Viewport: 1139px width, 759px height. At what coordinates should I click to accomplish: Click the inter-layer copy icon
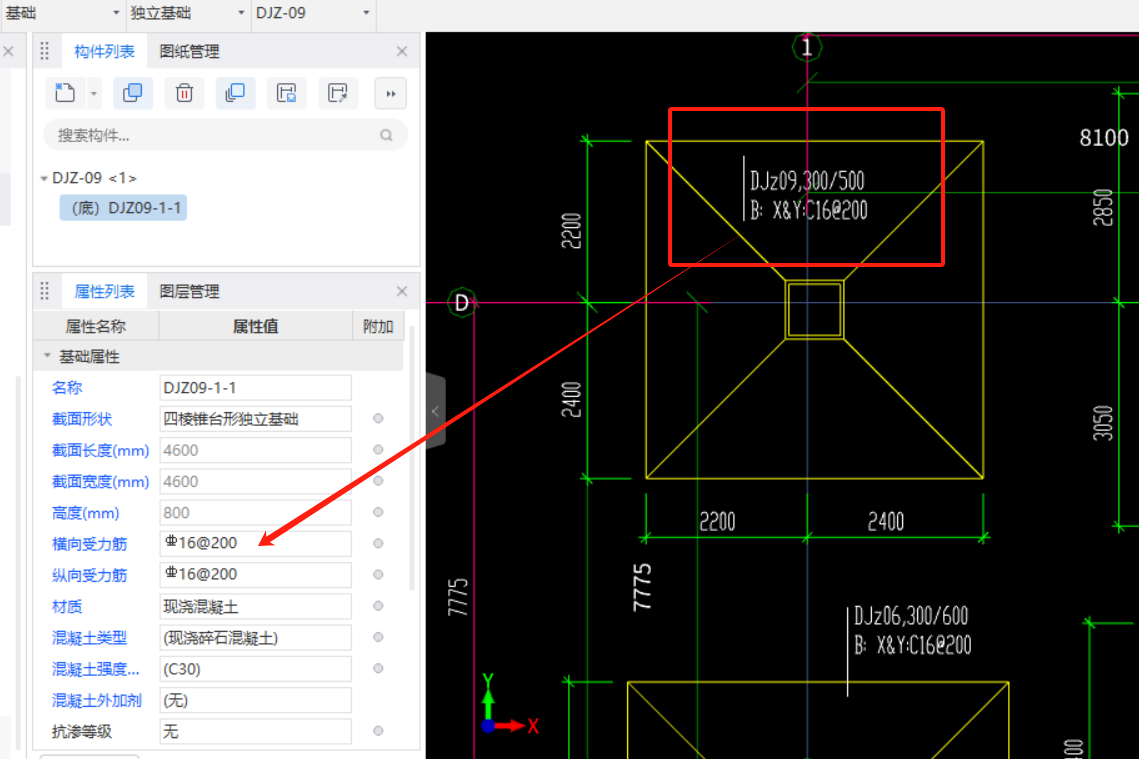point(235,93)
